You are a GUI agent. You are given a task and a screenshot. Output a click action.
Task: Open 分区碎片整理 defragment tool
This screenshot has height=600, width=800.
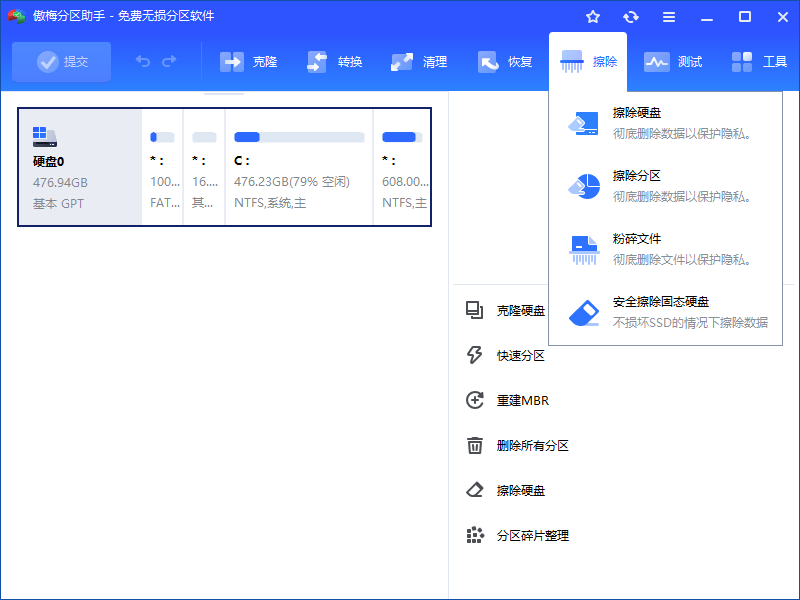[x=530, y=535]
